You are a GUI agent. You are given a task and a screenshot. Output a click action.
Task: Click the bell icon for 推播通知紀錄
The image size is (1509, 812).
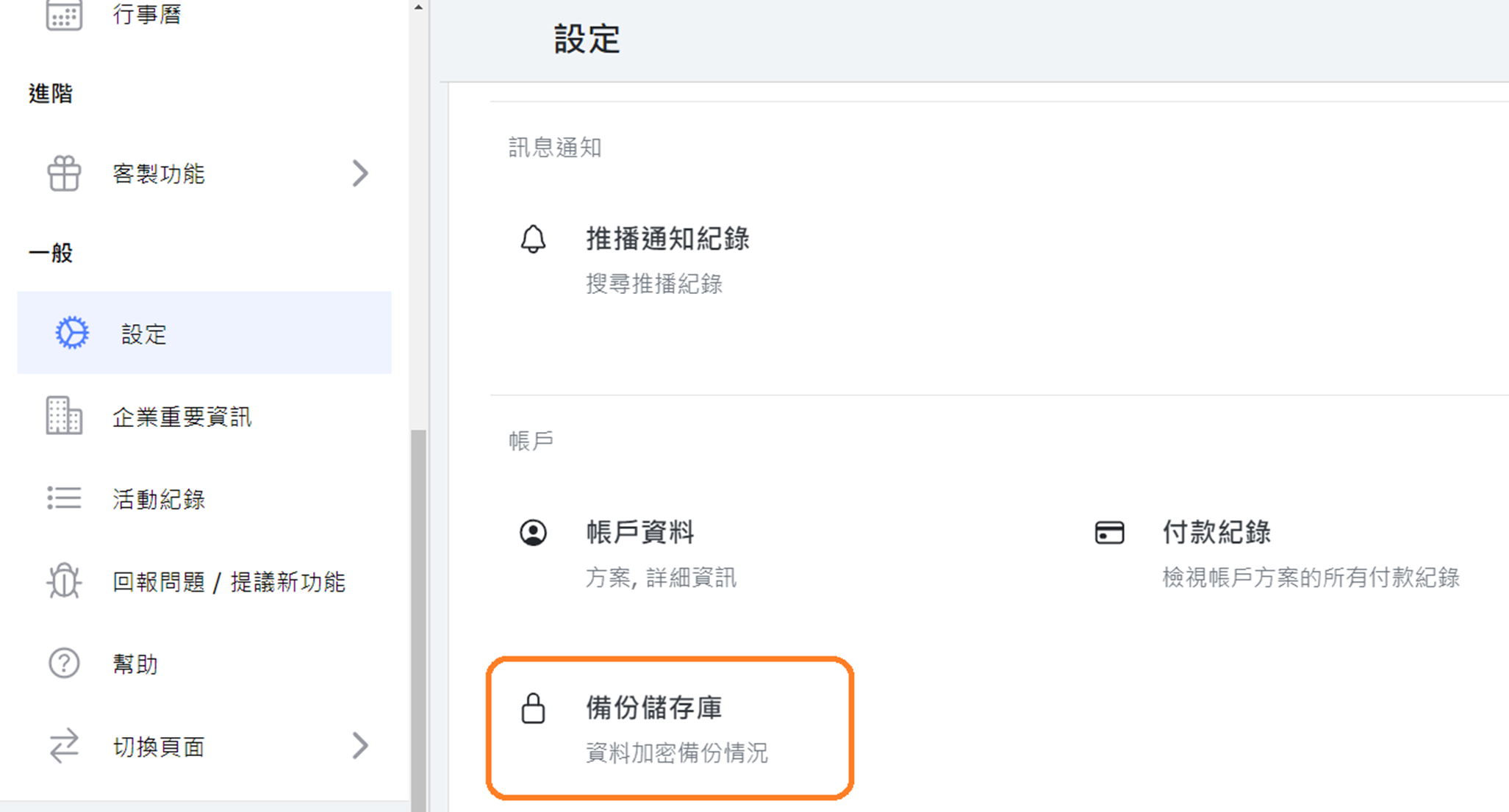[533, 239]
